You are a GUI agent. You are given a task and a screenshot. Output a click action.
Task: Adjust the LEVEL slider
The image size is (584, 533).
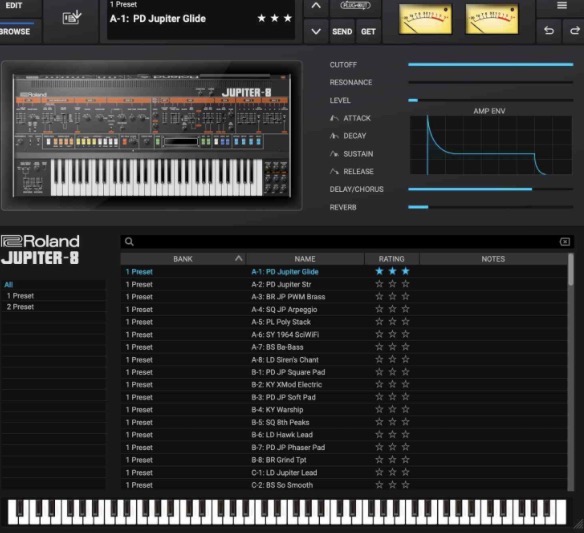(491, 100)
